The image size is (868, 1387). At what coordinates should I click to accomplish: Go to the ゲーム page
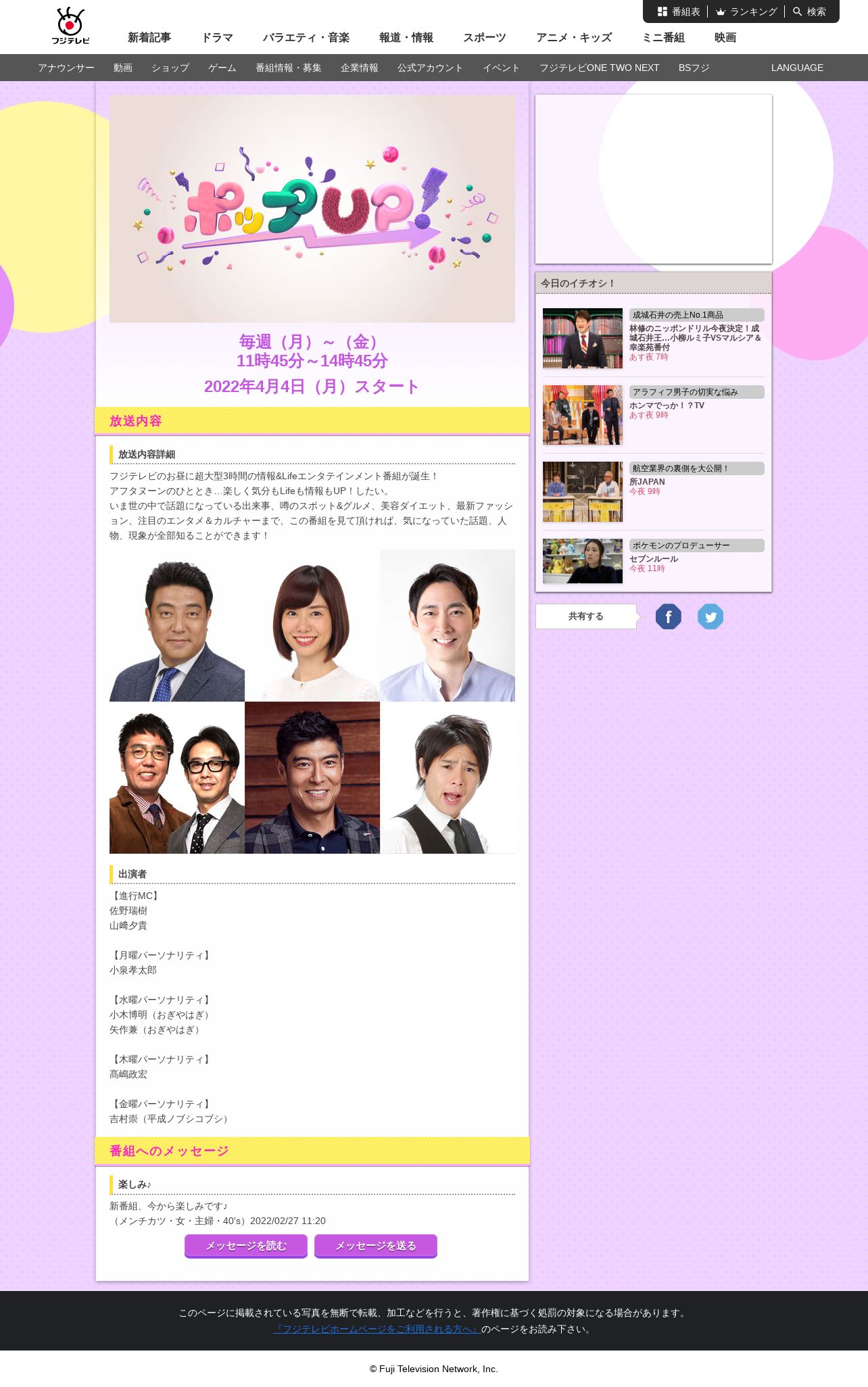click(222, 68)
